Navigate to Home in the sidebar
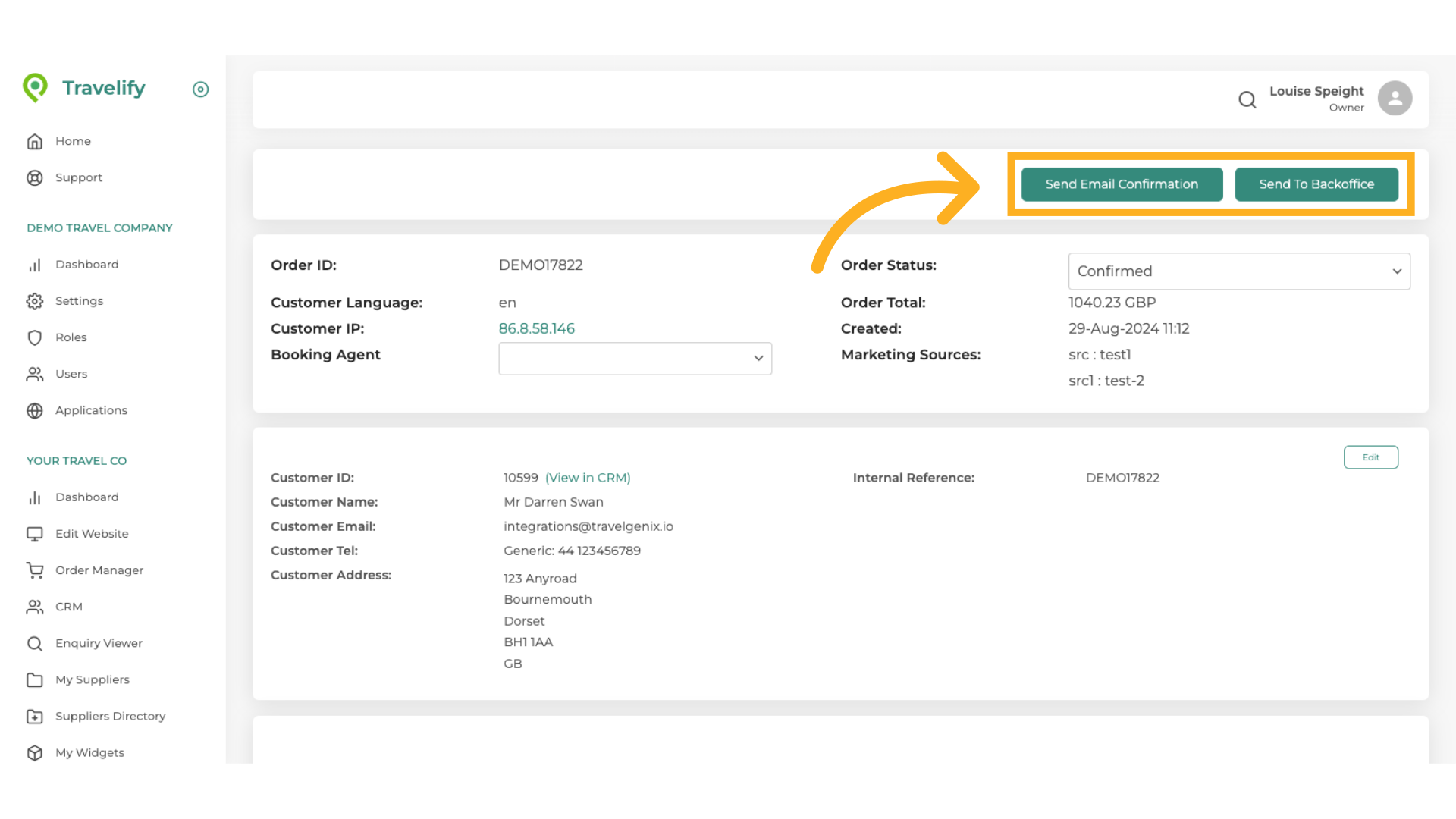Viewport: 1456px width, 819px height. [x=35, y=141]
